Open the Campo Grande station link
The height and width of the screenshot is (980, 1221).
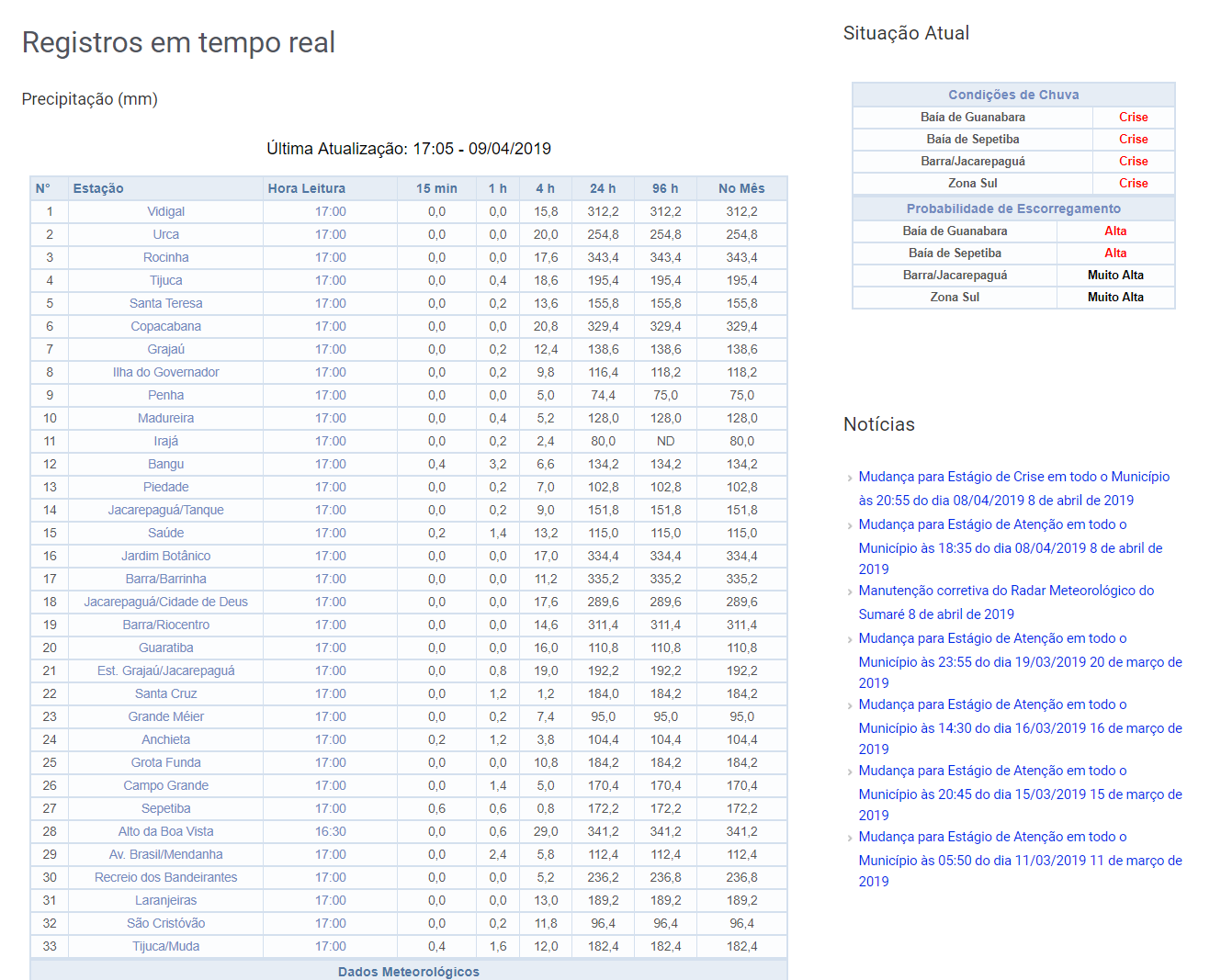pyautogui.click(x=165, y=785)
